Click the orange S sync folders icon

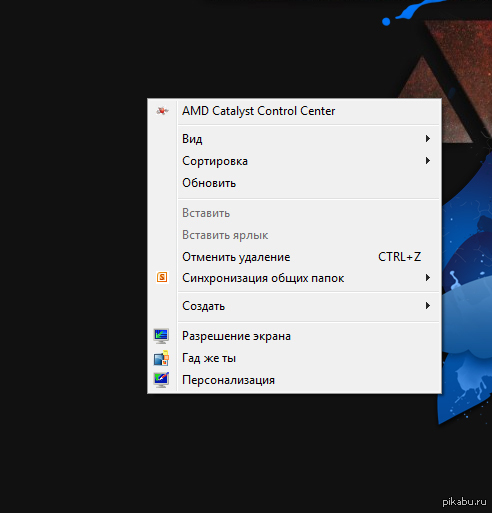pos(162,277)
